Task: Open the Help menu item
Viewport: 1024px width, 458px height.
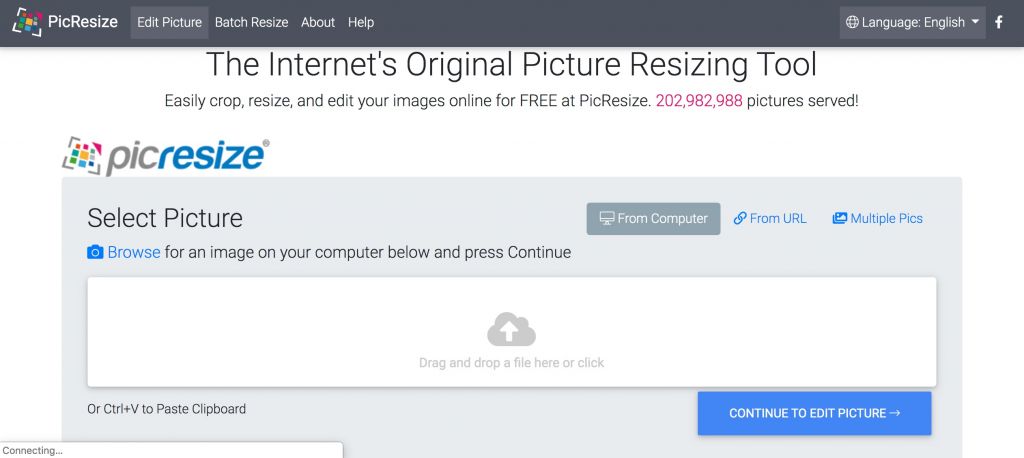Action: (361, 22)
